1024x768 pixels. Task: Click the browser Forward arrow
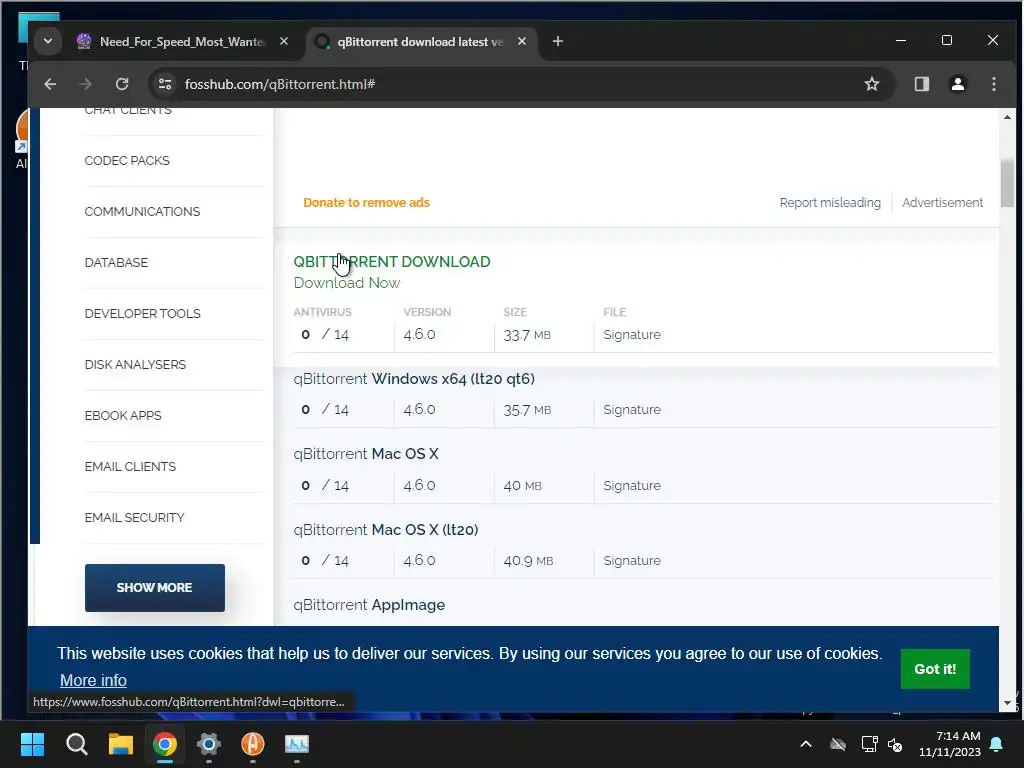coord(86,84)
